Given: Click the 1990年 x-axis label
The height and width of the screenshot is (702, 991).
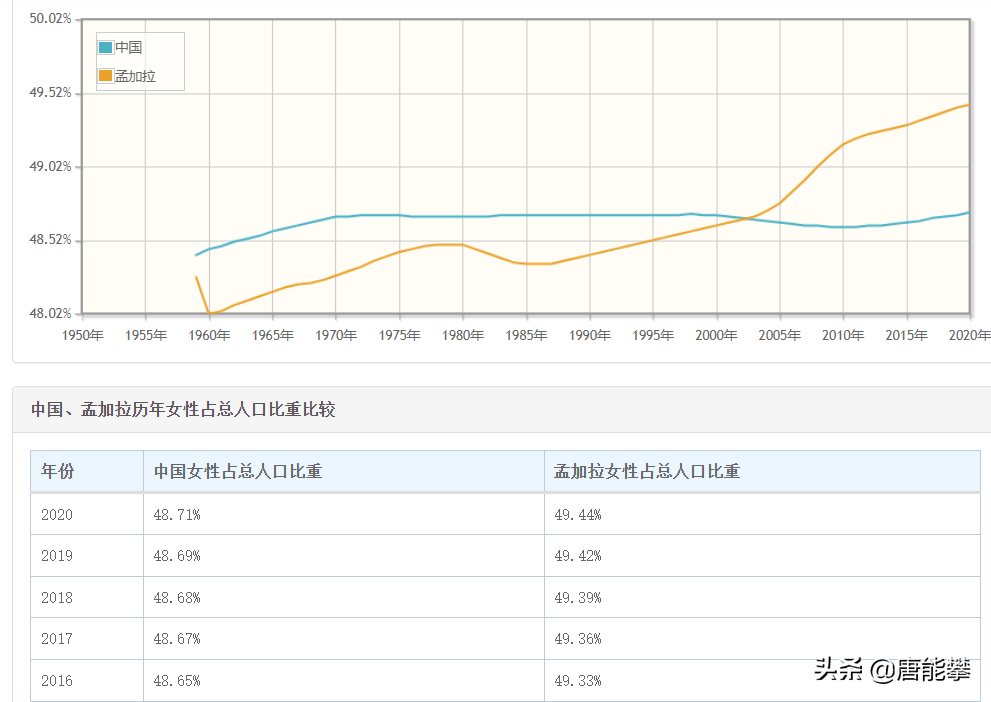Looking at the screenshot, I should click(x=589, y=335).
